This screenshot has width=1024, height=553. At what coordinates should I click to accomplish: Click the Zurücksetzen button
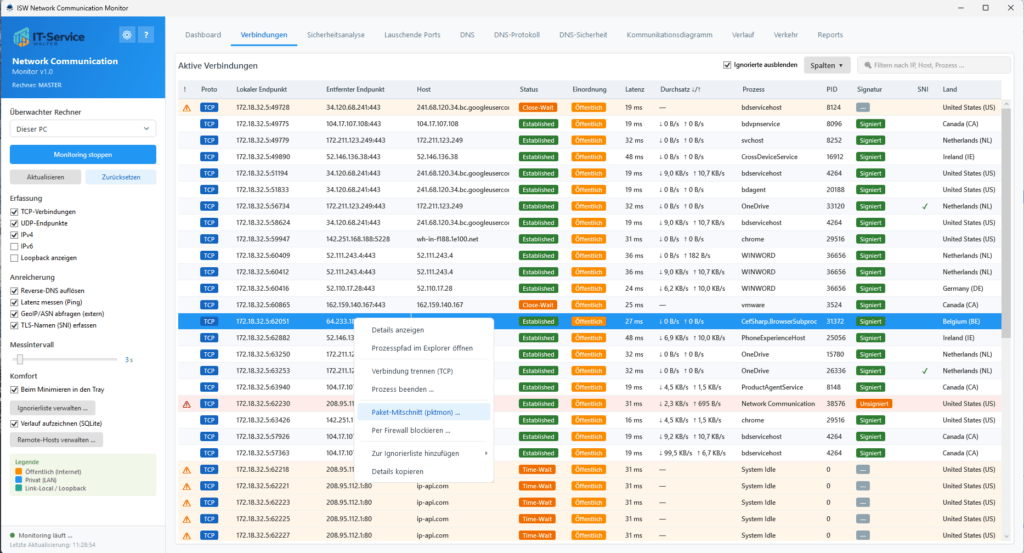click(121, 177)
